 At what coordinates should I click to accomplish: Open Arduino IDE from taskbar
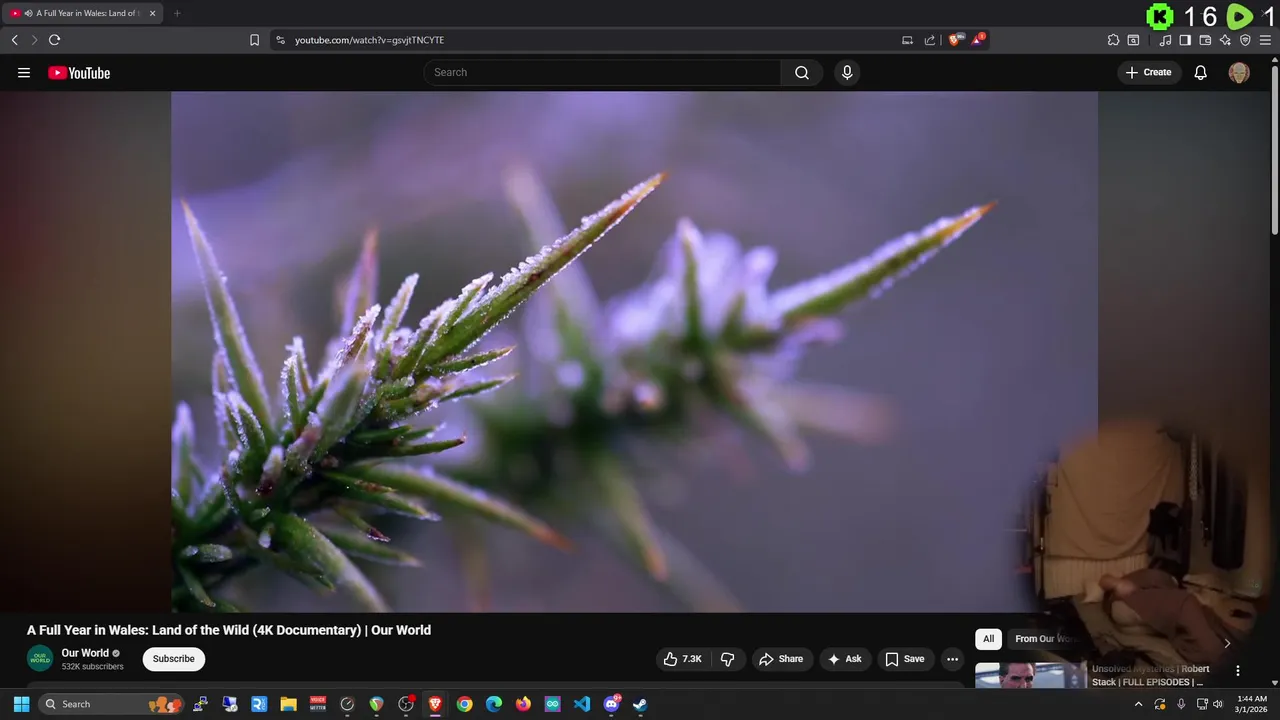552,704
